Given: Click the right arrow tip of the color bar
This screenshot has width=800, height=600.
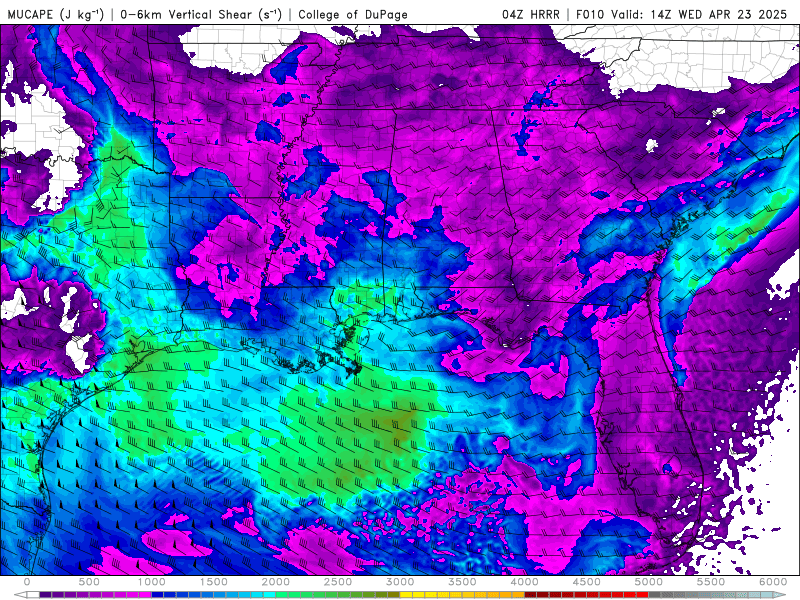Looking at the screenshot, I should [782, 595].
